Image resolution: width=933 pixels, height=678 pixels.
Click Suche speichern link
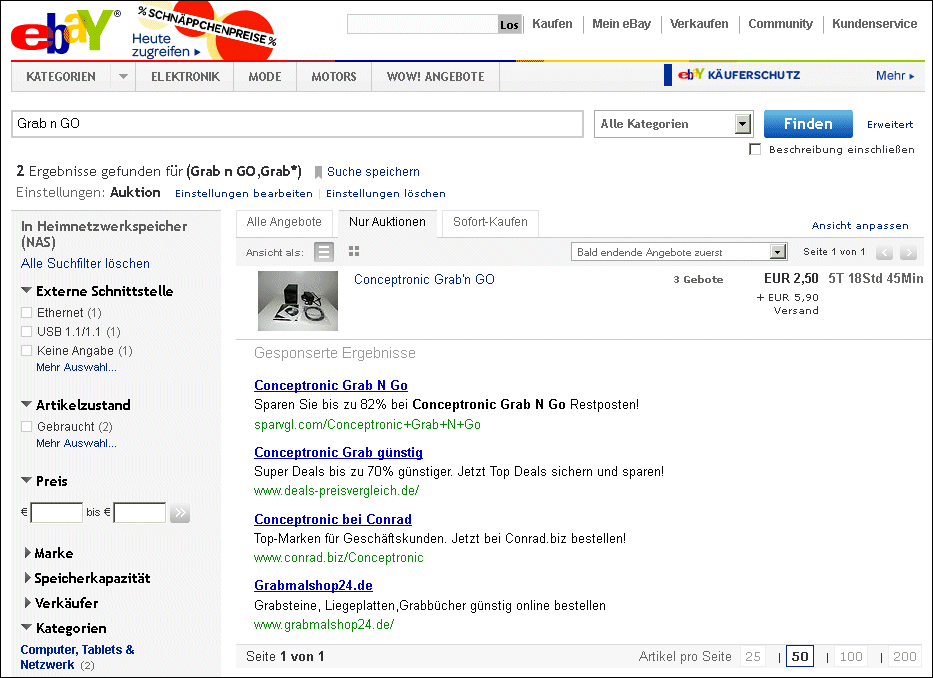[373, 172]
